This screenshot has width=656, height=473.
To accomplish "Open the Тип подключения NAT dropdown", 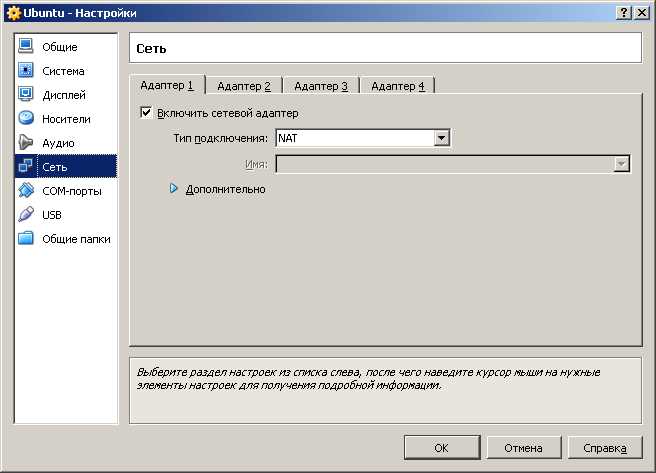I will 363,138.
